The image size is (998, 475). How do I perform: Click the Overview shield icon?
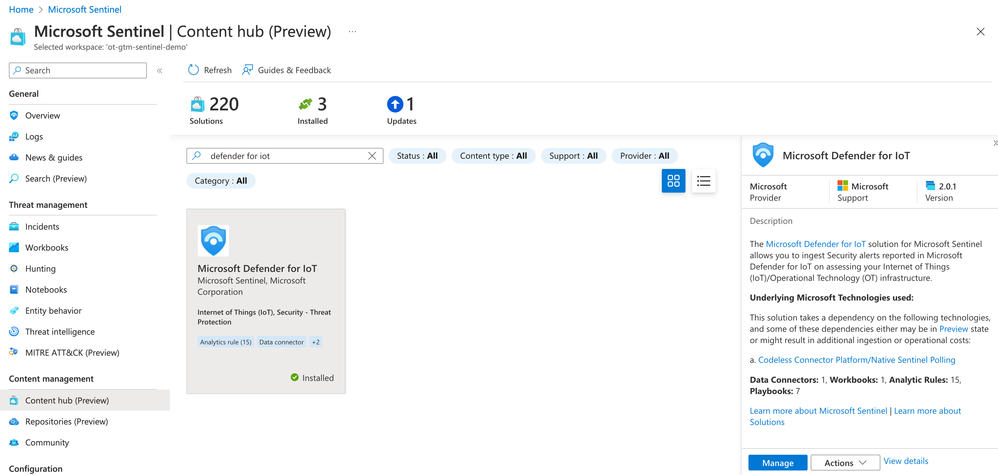coord(14,116)
